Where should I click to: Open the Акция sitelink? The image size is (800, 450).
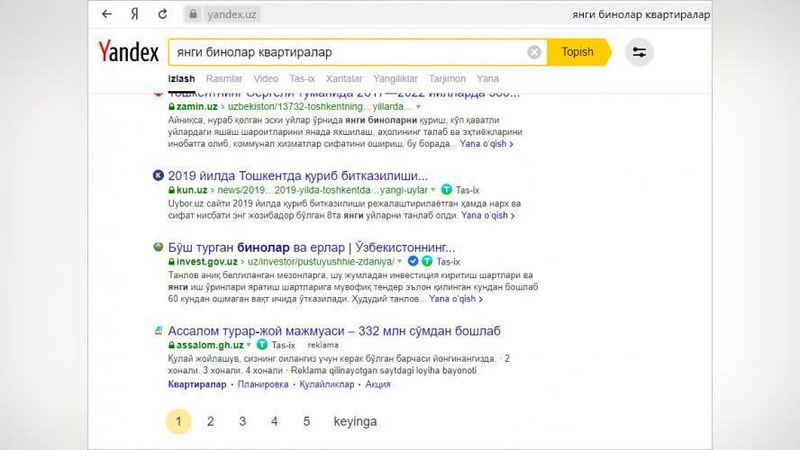378,384
